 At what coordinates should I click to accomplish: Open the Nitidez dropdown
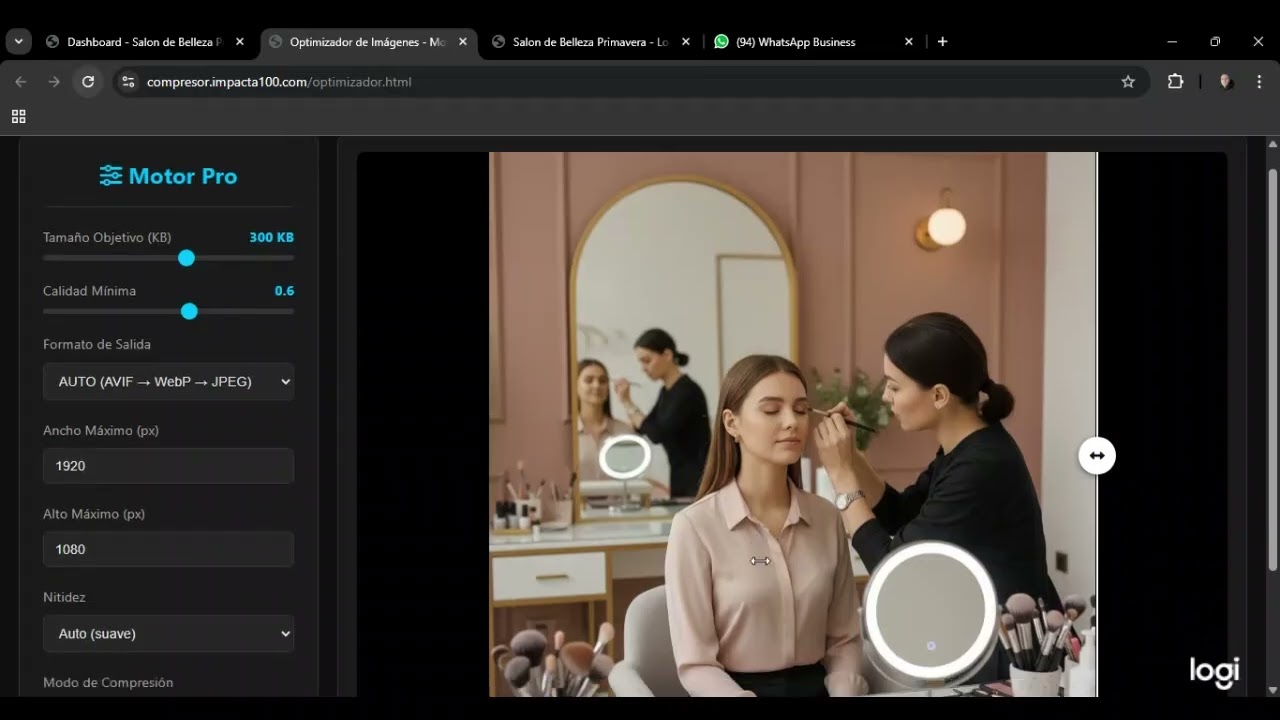(x=168, y=633)
